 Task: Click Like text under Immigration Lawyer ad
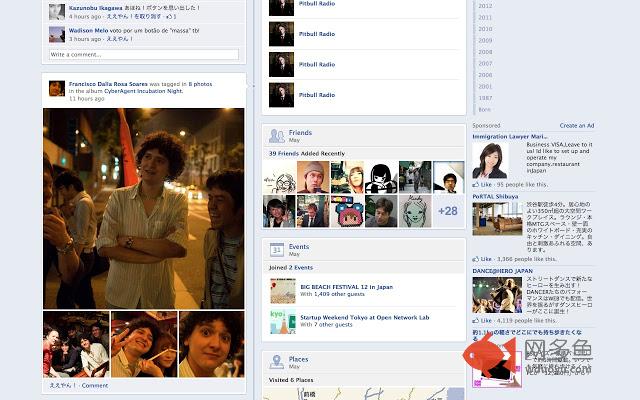(486, 184)
